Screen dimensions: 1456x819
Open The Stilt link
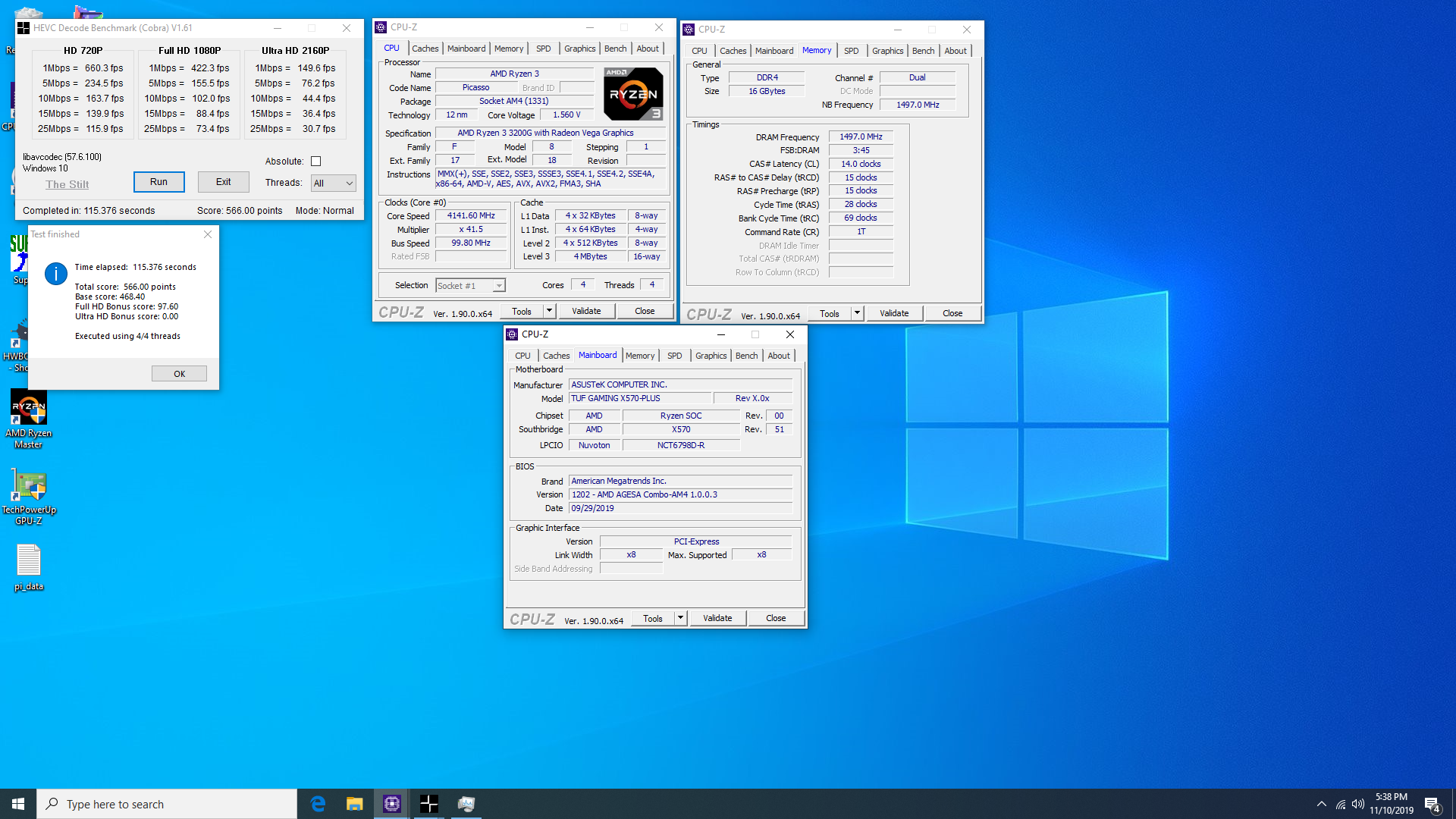67,184
